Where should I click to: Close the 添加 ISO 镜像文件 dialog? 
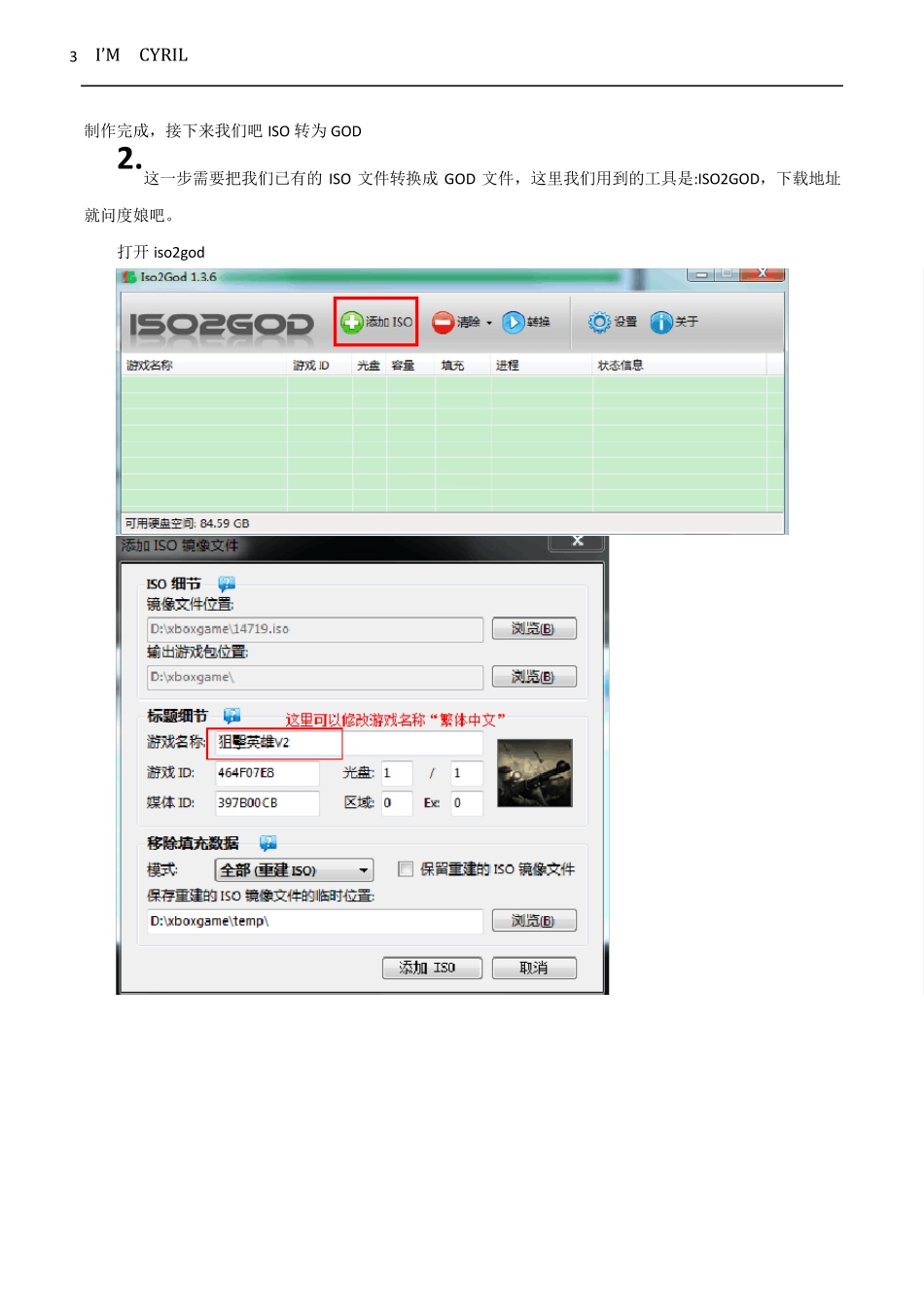point(577,542)
